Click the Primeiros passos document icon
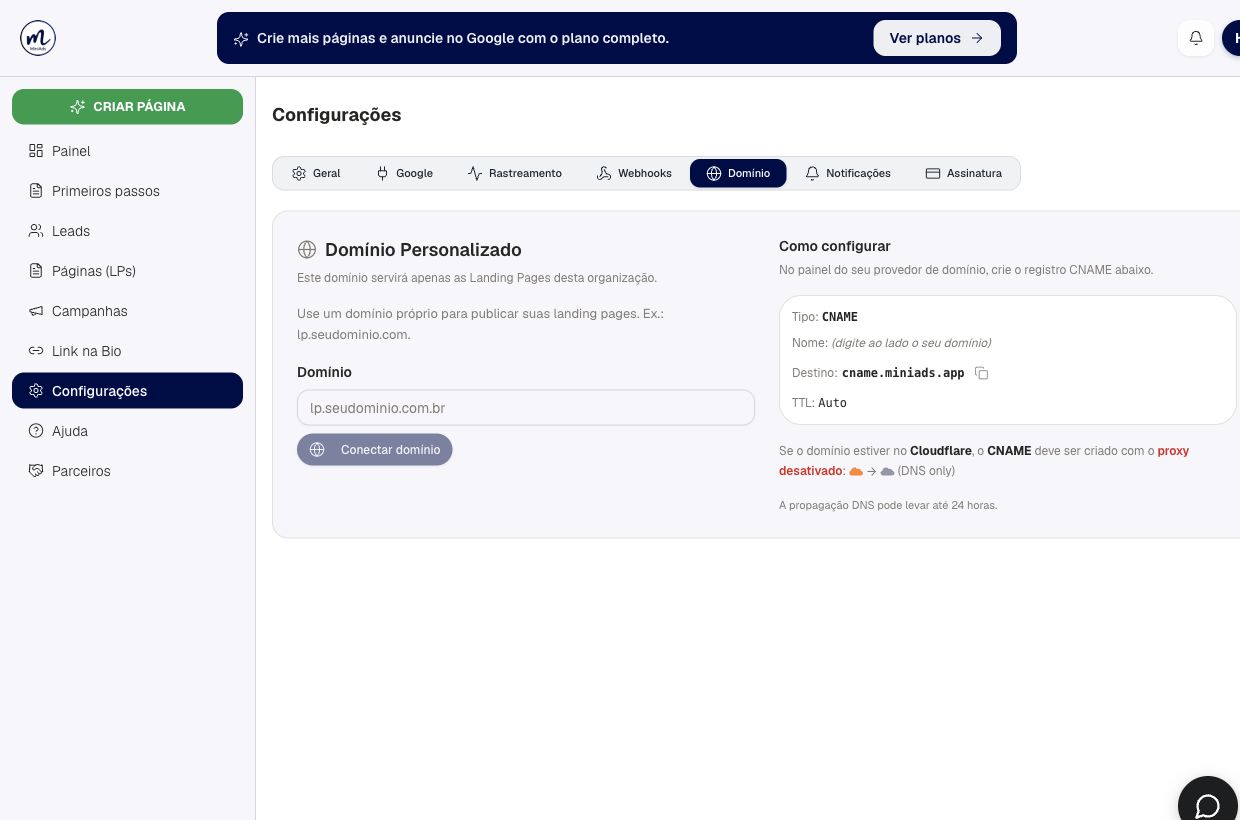 (x=36, y=191)
